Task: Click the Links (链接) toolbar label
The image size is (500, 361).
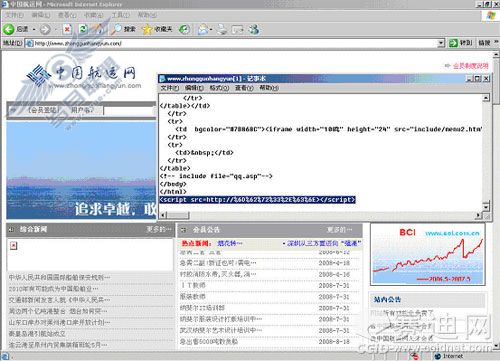Action: click(484, 43)
